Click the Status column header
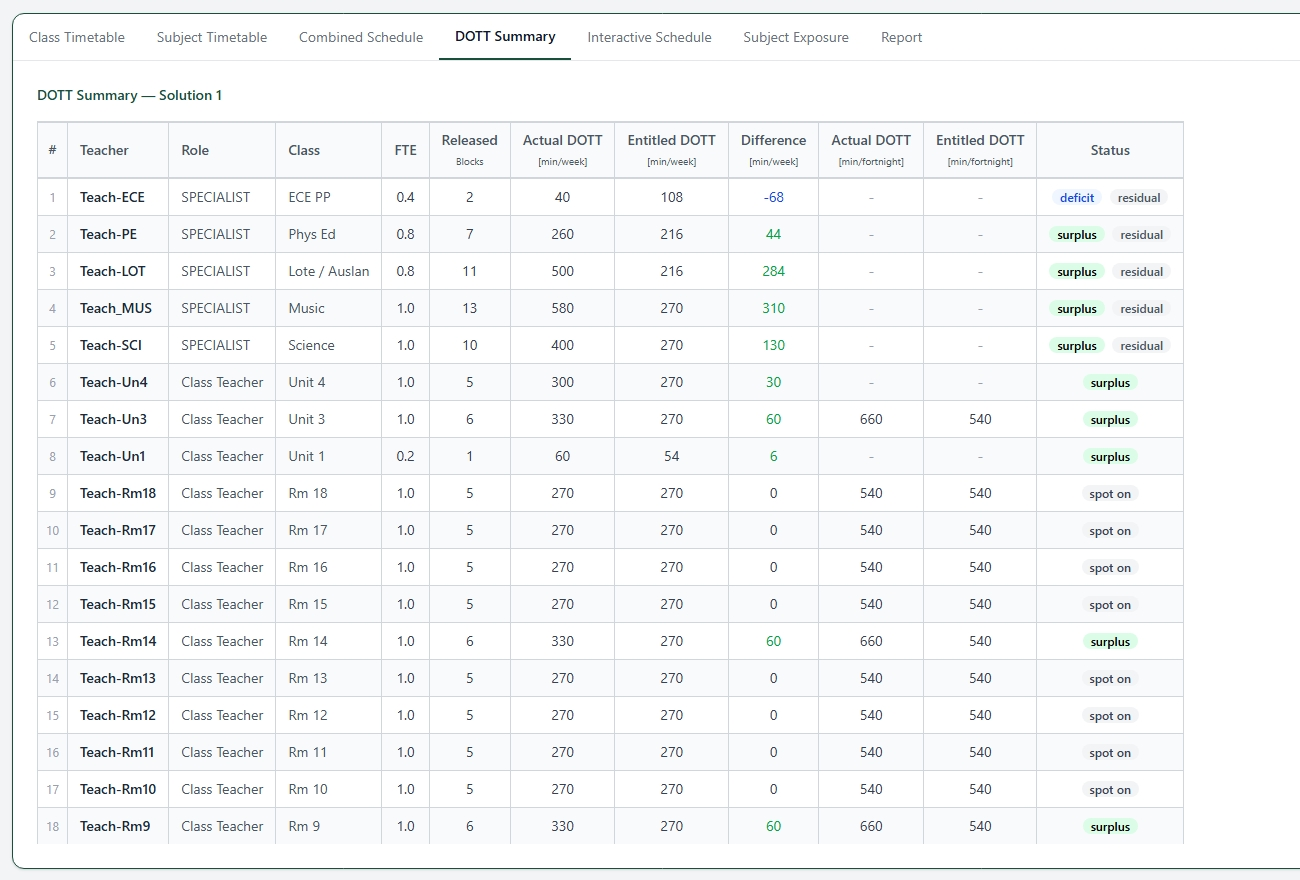This screenshot has width=1300, height=880. coord(1110,150)
